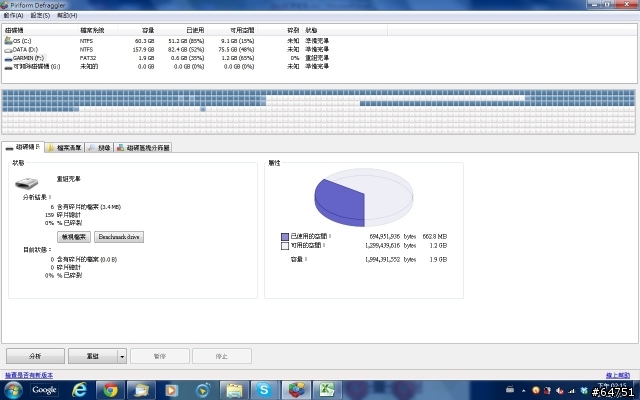
Task: Switch to the 檔案清單 file list tab
Action: coord(64,148)
